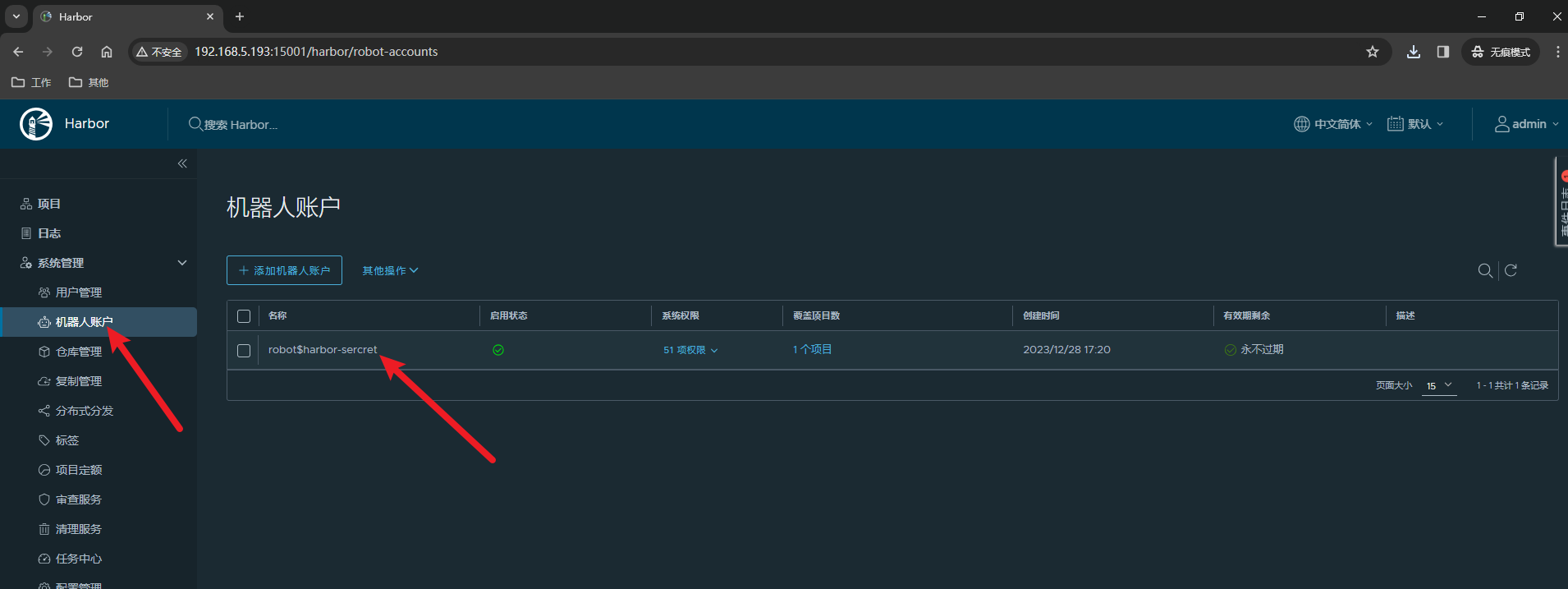1568x589 pixels.
Task: Open the 默认 date format dropdown
Action: (1415, 124)
